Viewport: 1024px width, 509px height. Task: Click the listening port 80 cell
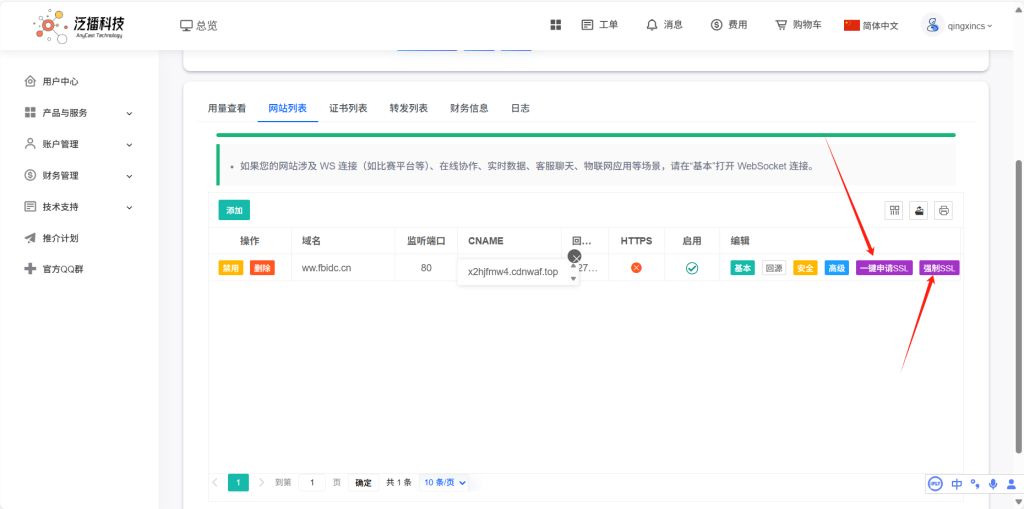pos(426,268)
